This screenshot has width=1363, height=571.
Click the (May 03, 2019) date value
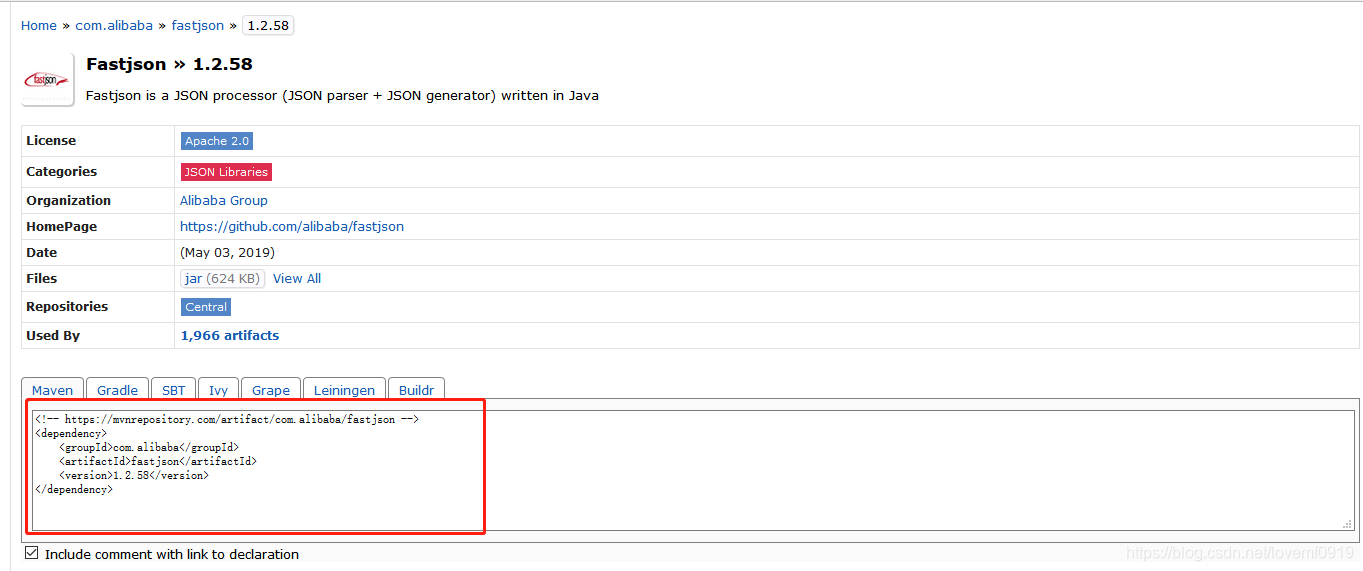227,252
